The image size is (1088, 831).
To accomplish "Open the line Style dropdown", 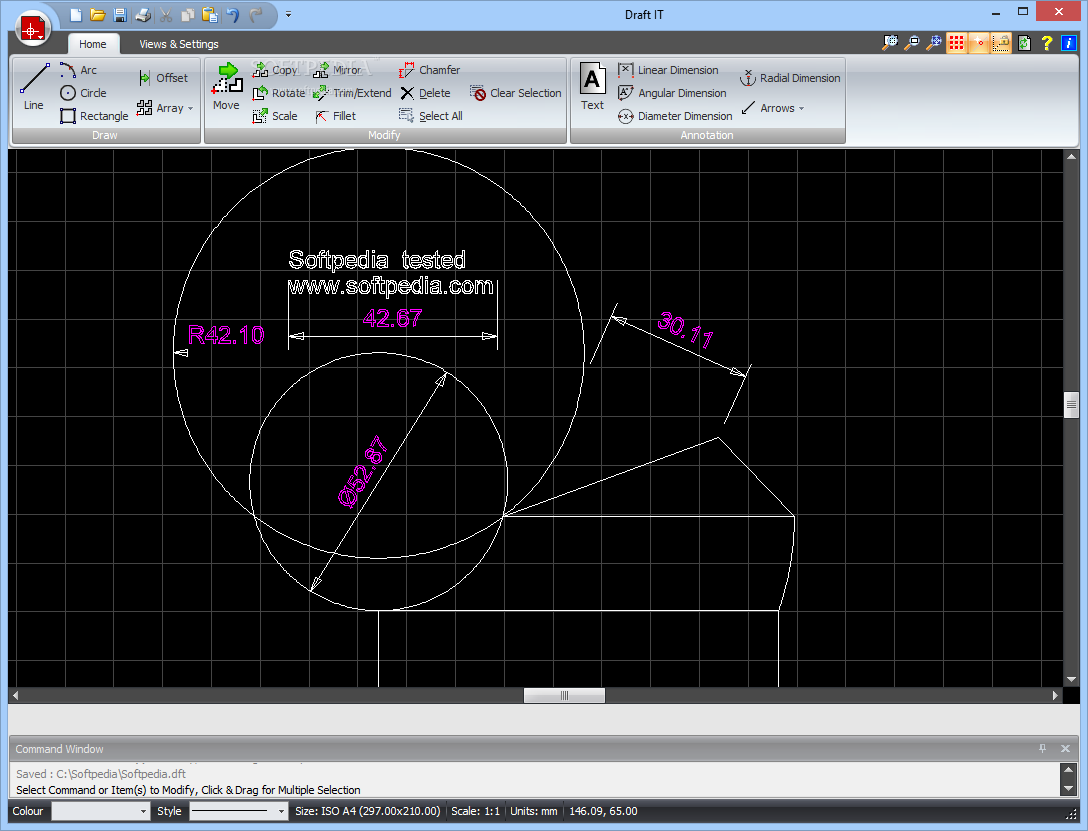I will pos(239,811).
